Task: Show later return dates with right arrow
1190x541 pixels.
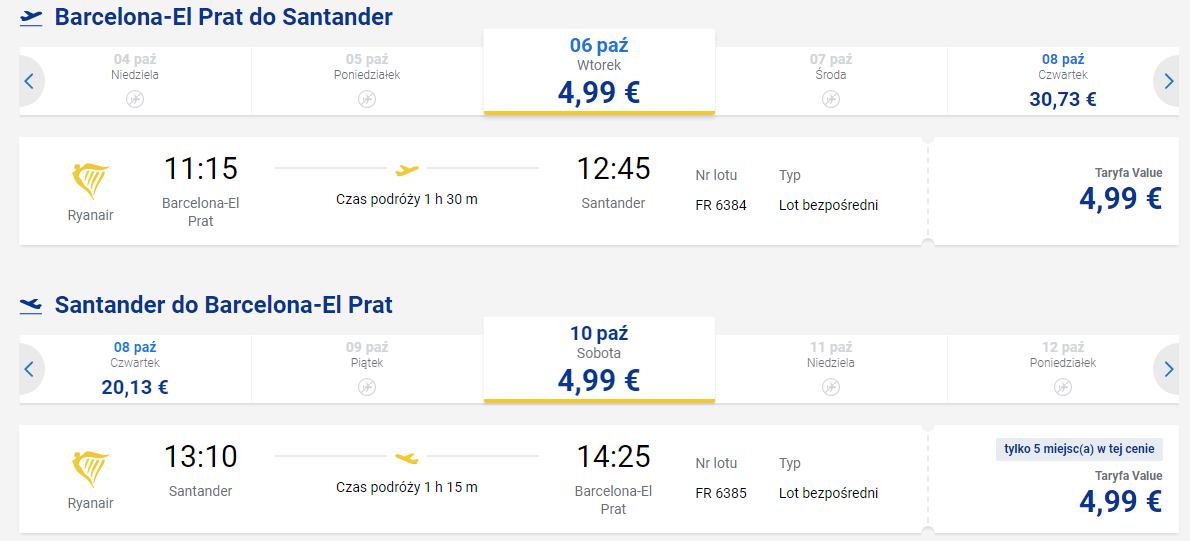Action: point(1166,369)
